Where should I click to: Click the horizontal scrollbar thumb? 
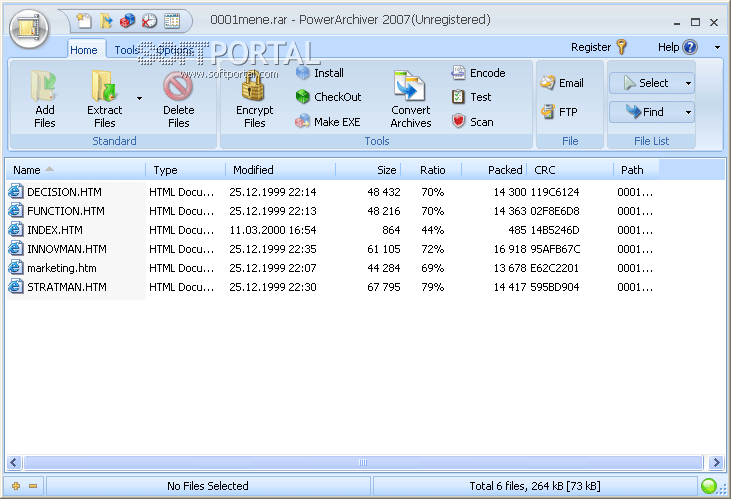click(x=363, y=462)
